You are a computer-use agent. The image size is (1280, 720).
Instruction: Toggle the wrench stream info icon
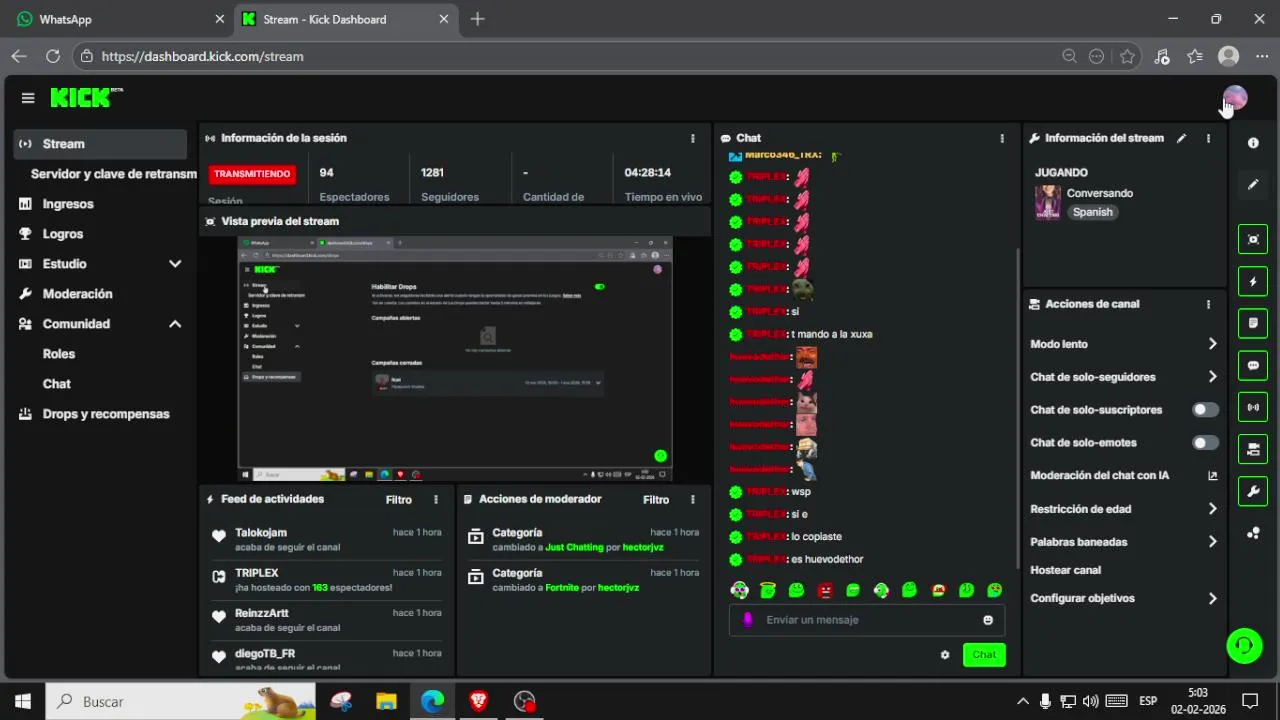(1253, 492)
